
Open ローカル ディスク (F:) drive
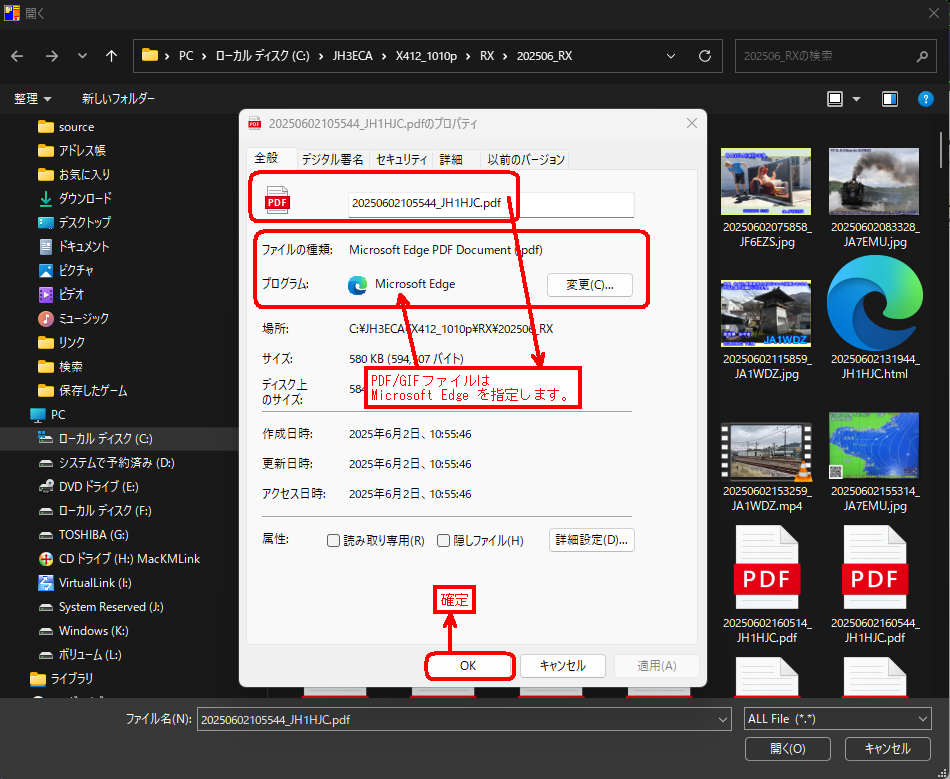(x=95, y=511)
